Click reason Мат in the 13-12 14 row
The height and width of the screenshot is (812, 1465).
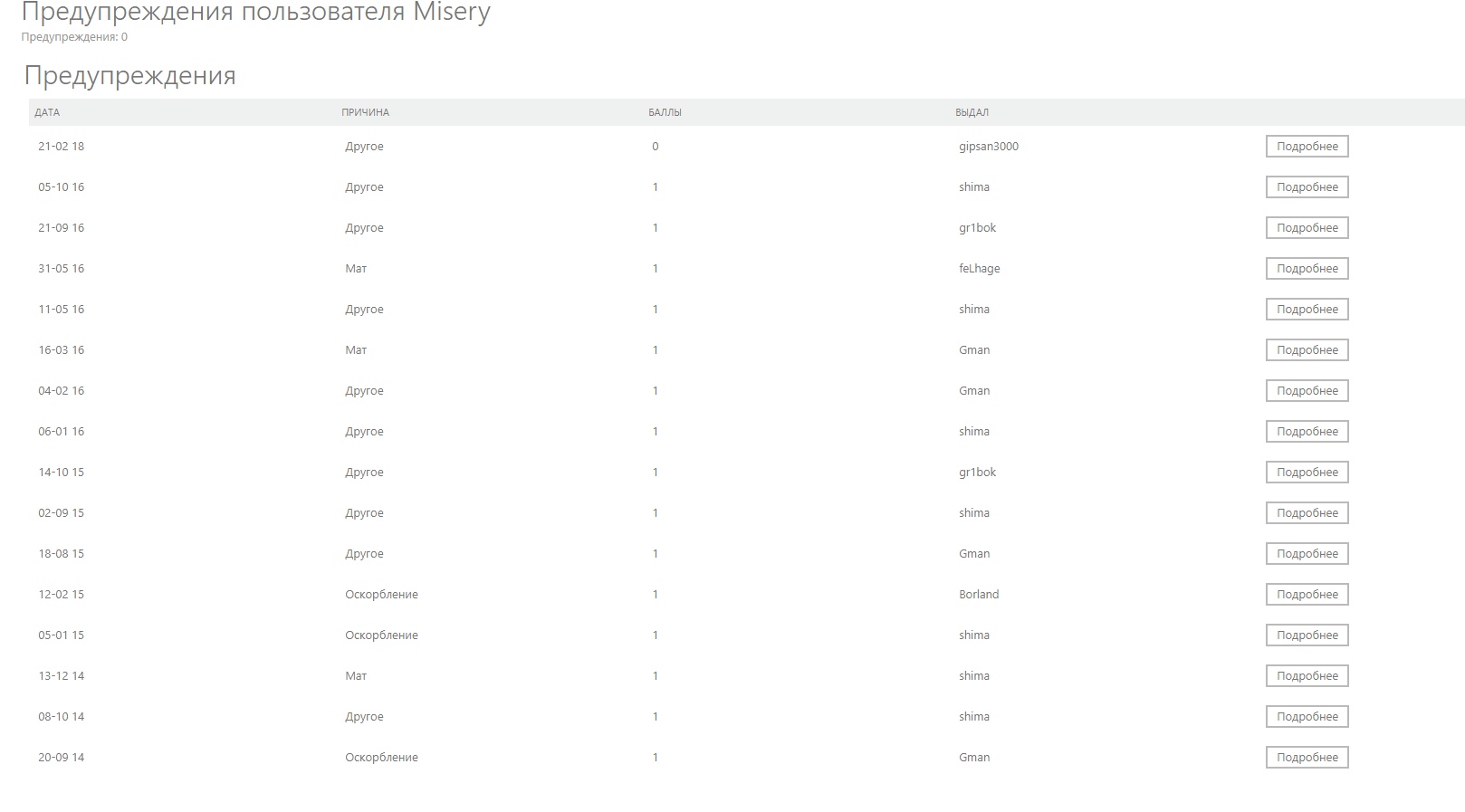356,676
